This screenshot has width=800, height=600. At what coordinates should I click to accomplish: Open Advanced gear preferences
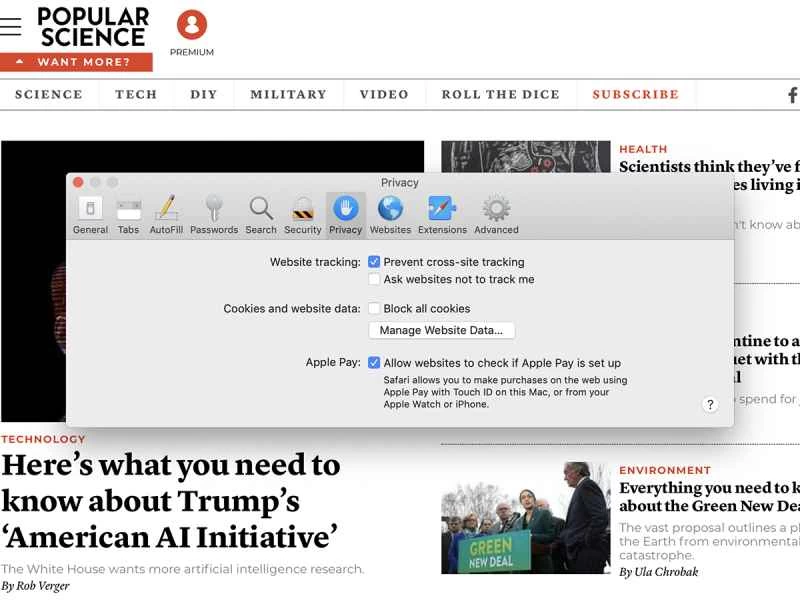point(496,214)
